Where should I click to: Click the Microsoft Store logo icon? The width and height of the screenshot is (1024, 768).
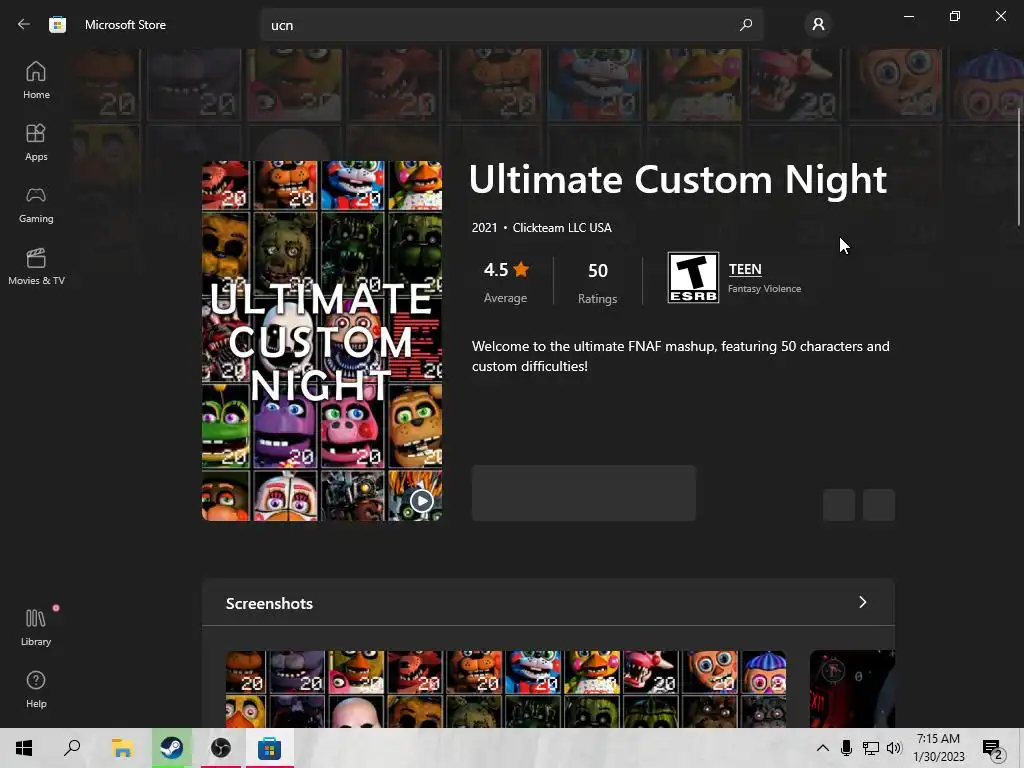(x=57, y=25)
